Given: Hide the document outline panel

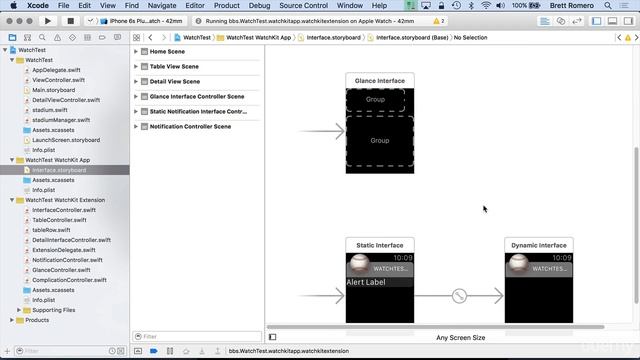Looking at the screenshot, I should pyautogui.click(x=273, y=337).
